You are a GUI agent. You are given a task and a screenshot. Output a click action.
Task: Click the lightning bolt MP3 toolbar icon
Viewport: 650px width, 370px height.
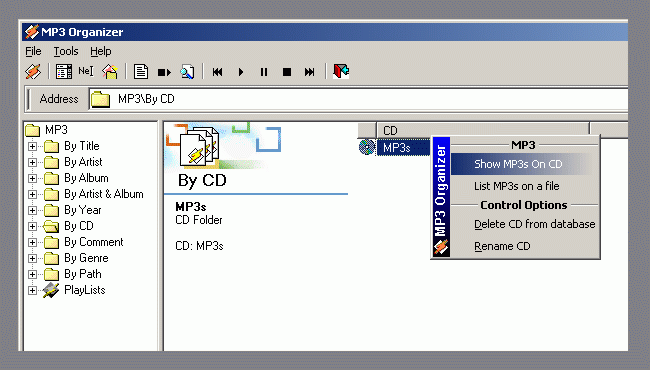pos(33,72)
